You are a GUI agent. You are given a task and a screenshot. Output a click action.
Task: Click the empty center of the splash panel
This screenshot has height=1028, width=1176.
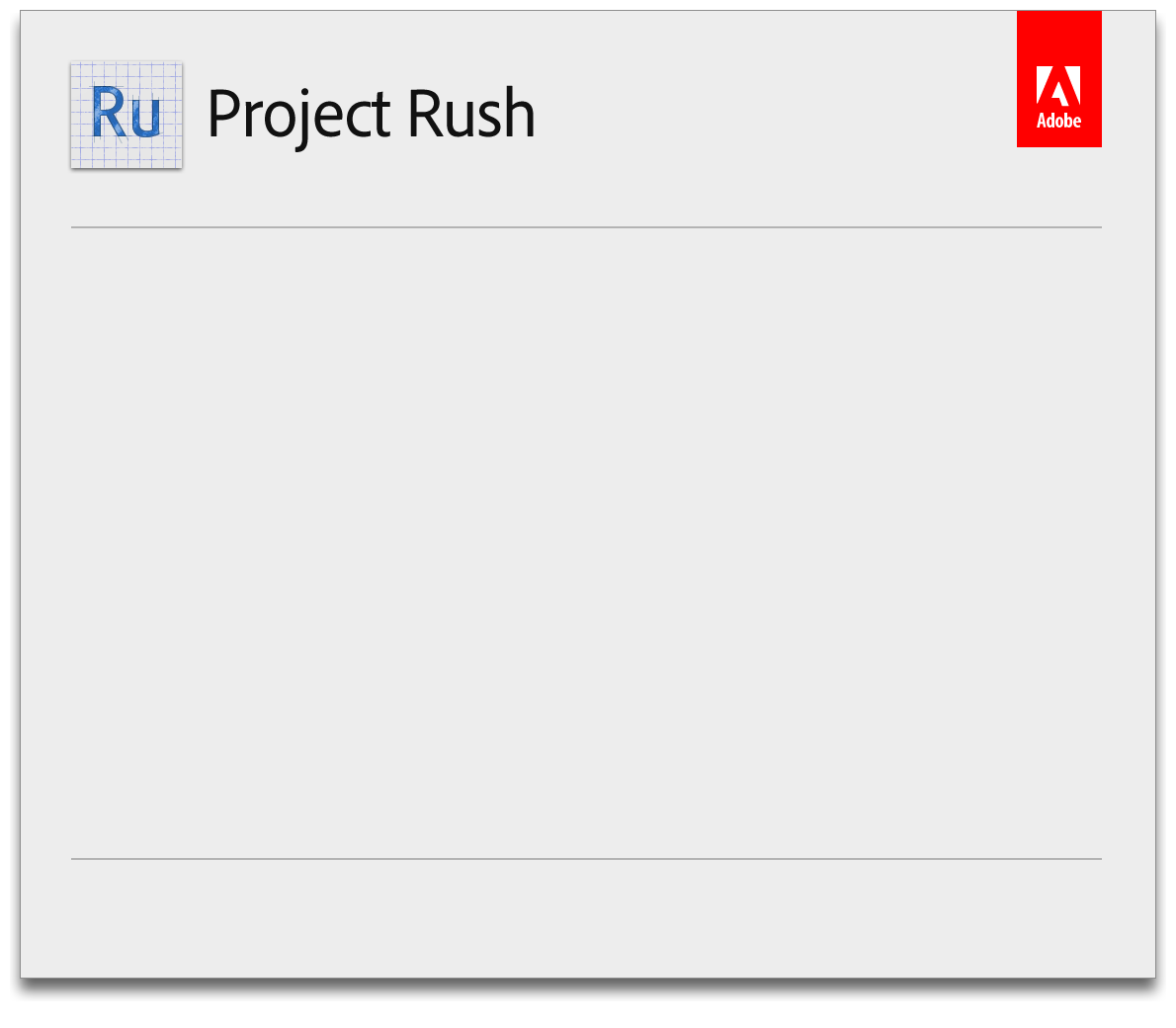[x=586, y=544]
